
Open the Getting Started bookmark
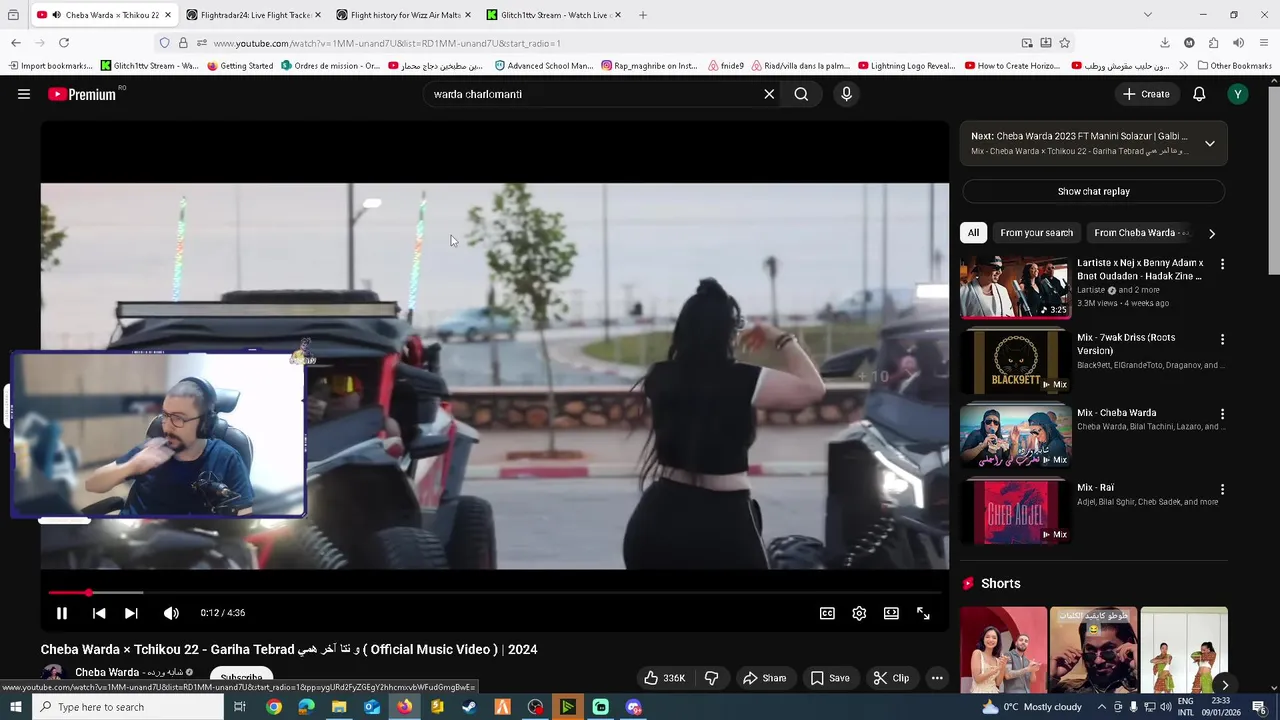pyautogui.click(x=240, y=66)
